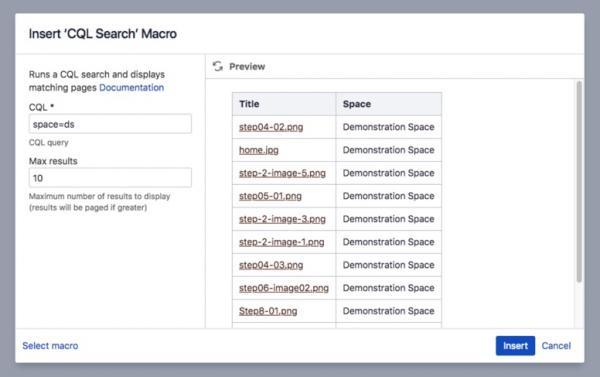Open the step-2-image-5.png result link
This screenshot has width=600, height=377.
[282, 173]
